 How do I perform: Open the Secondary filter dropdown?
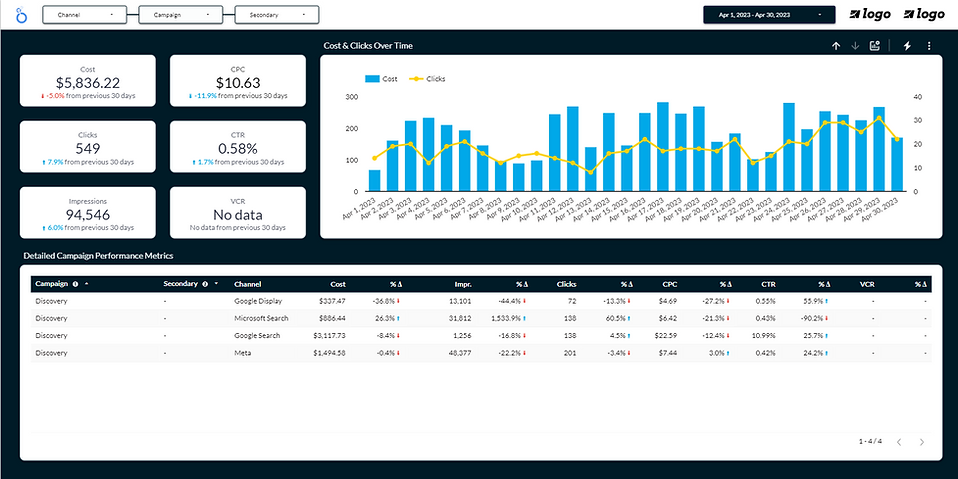(x=276, y=15)
